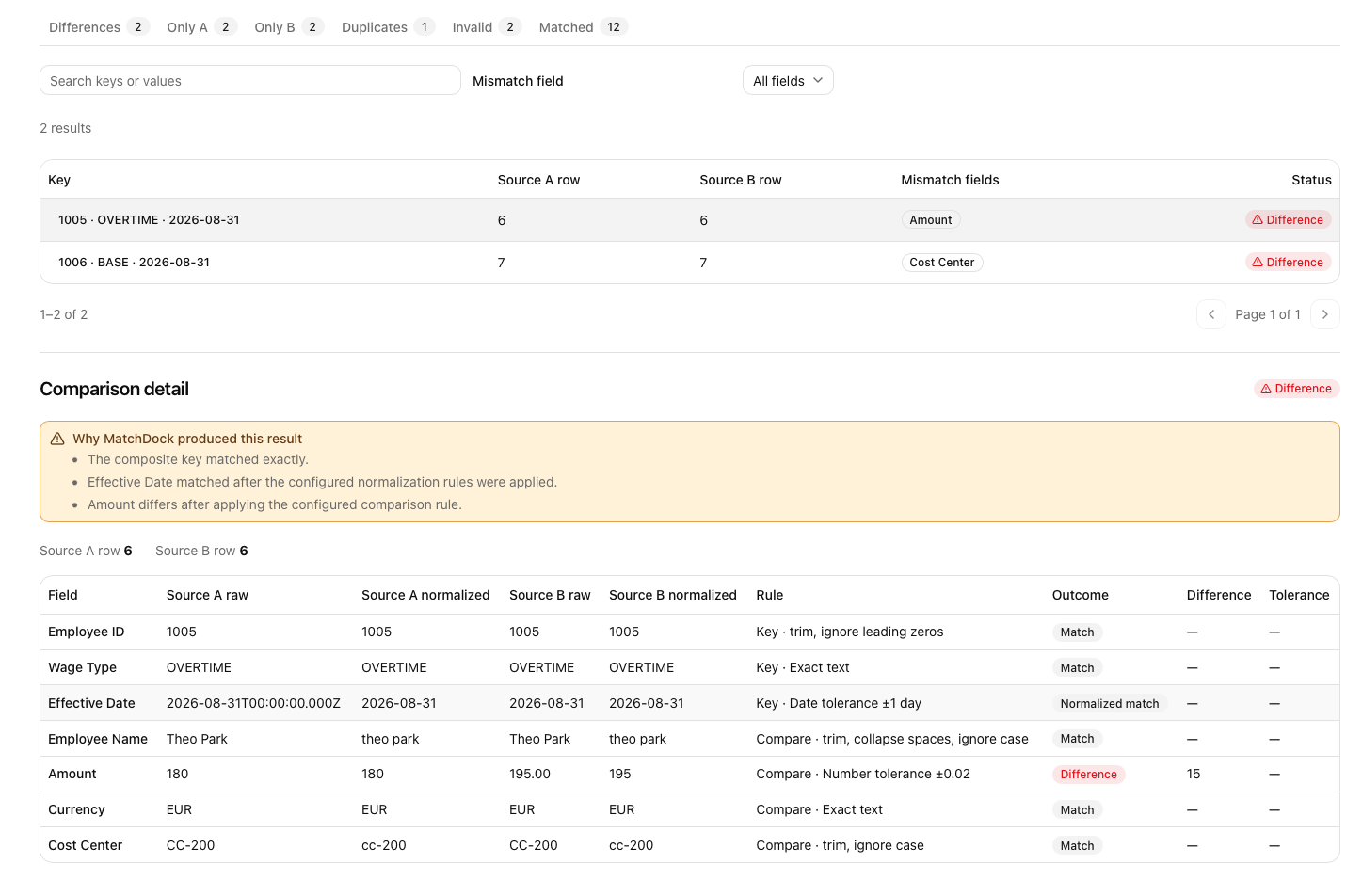Click the difference value 15
The height and width of the screenshot is (896, 1346).
[x=1194, y=774]
